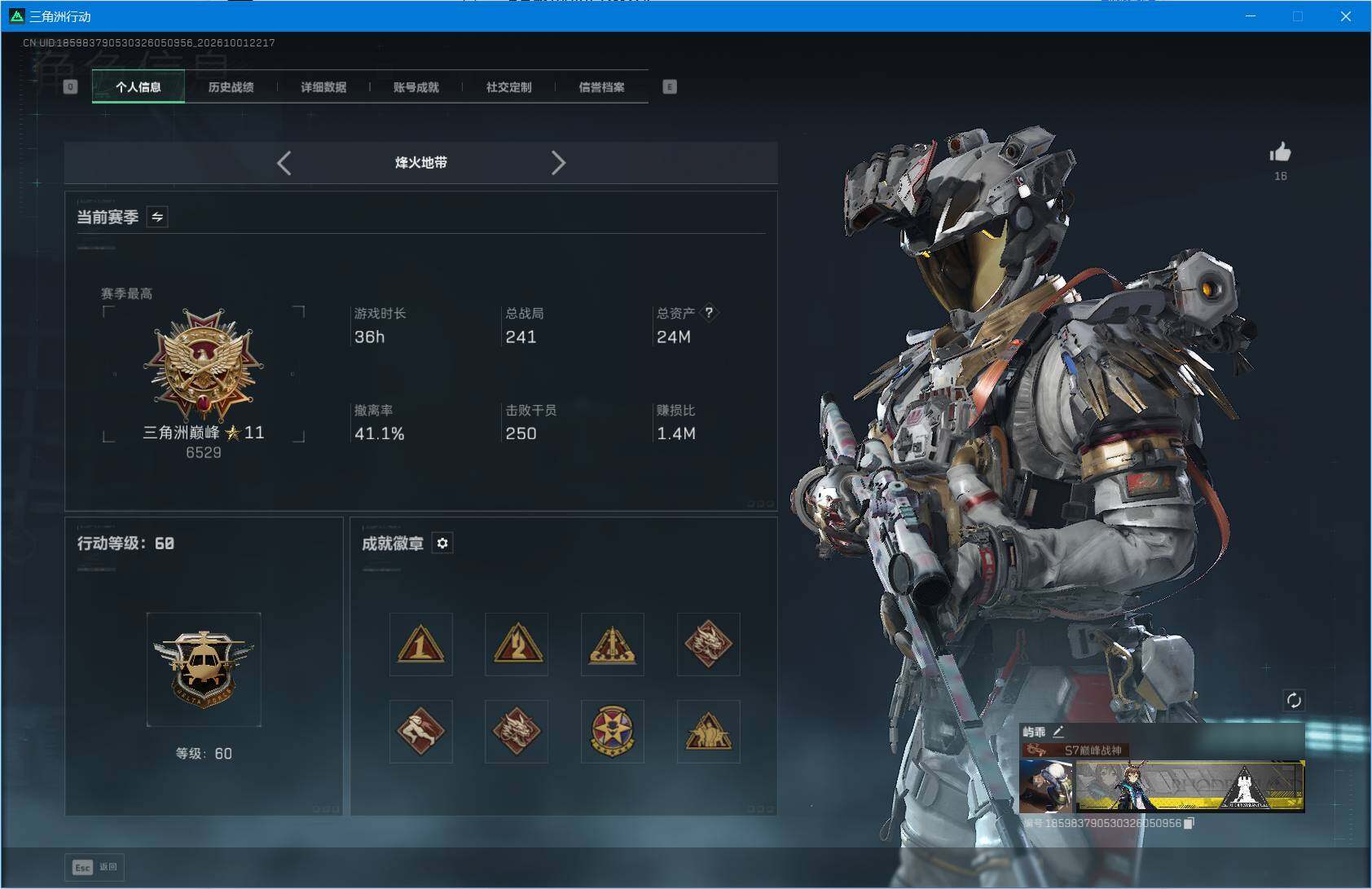This screenshot has height=889, width=1372.
Task: Switch to the 历史战绩 tab
Action: (x=231, y=87)
